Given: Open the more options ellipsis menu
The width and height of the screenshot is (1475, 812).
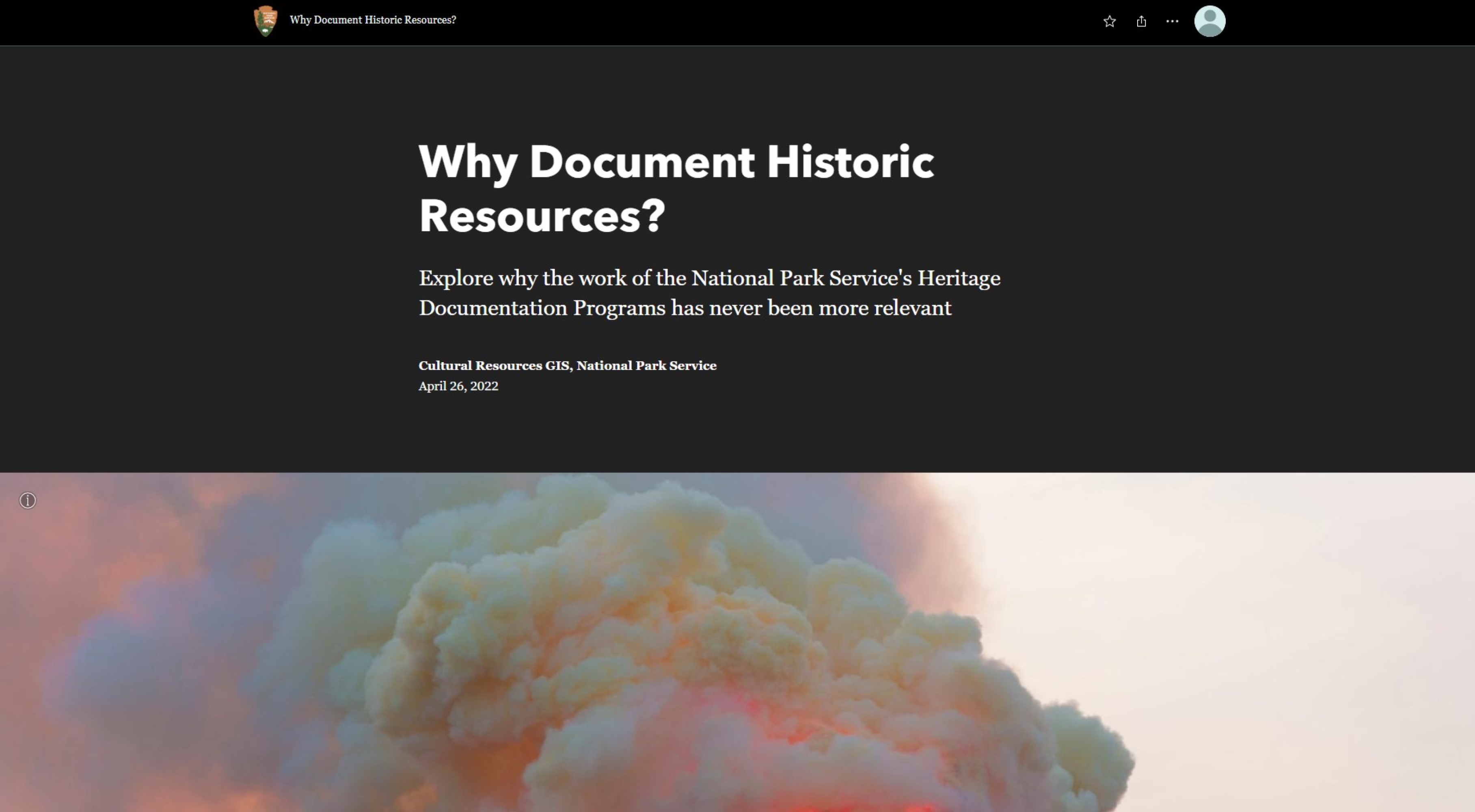Looking at the screenshot, I should coord(1173,21).
